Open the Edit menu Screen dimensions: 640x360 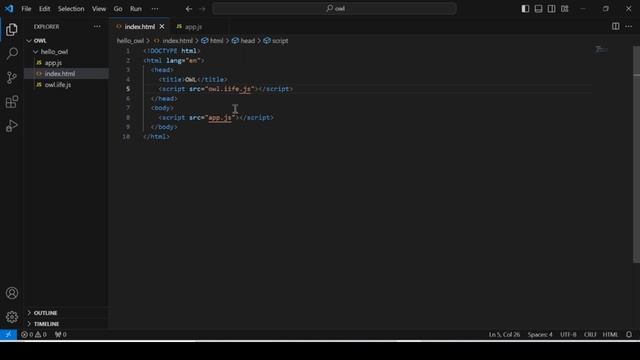coord(44,9)
